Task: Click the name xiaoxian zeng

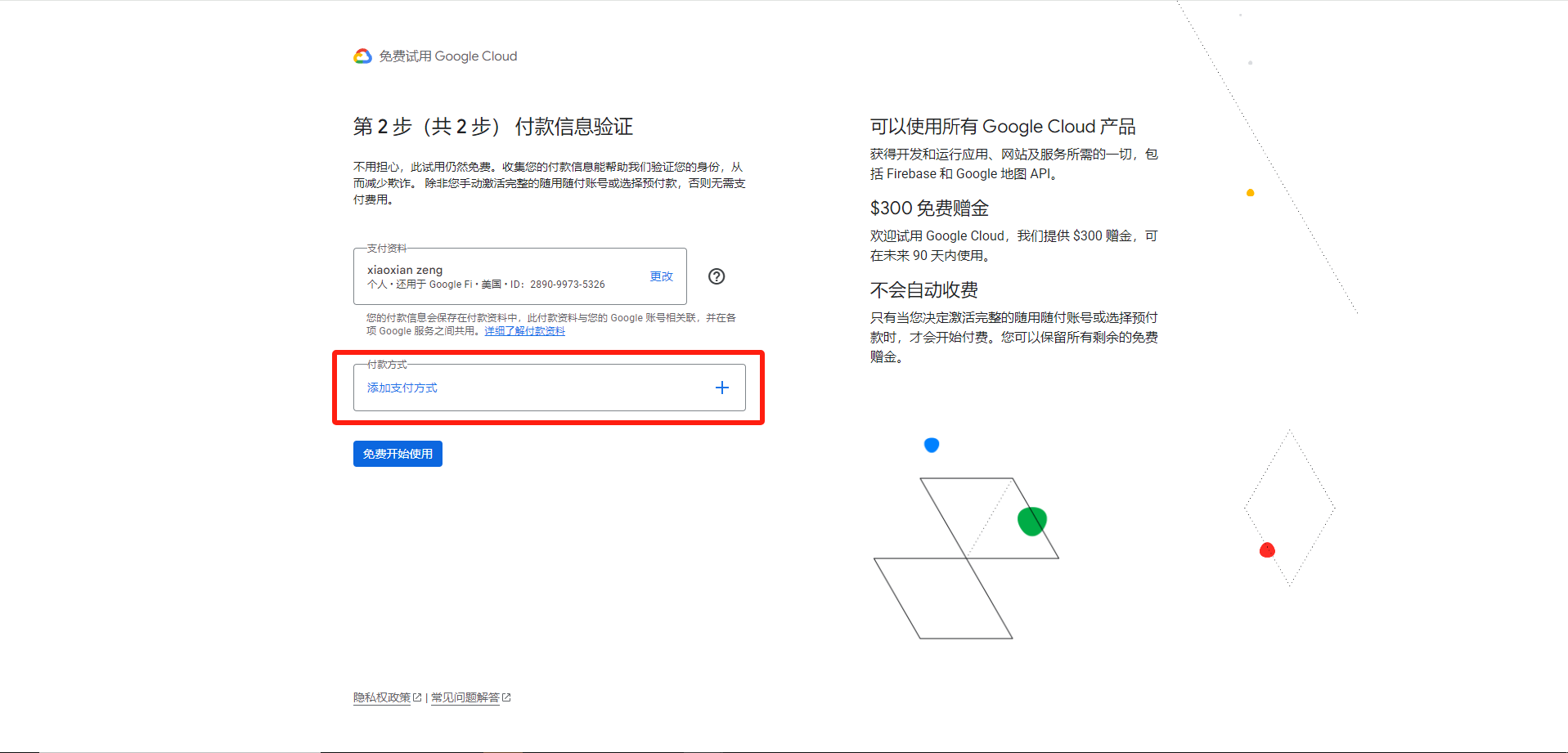Action: click(x=405, y=270)
